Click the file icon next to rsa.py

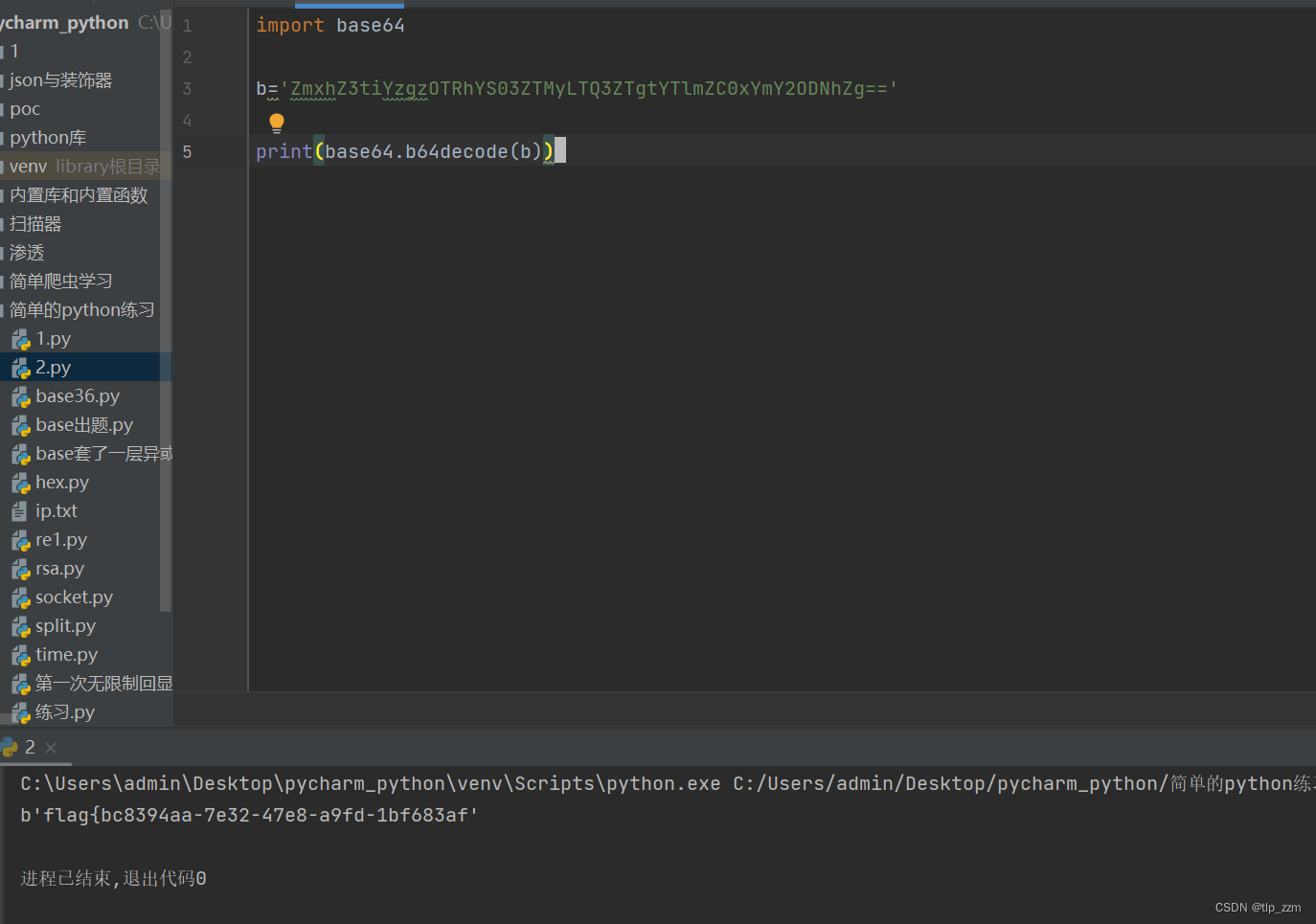21,570
